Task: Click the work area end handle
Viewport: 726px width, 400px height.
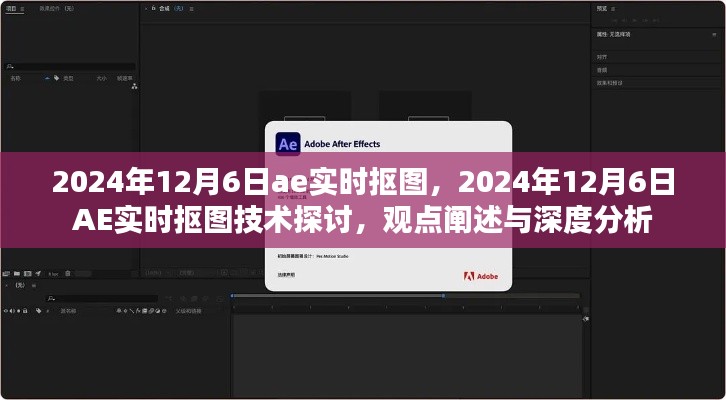Action: (x=443, y=295)
